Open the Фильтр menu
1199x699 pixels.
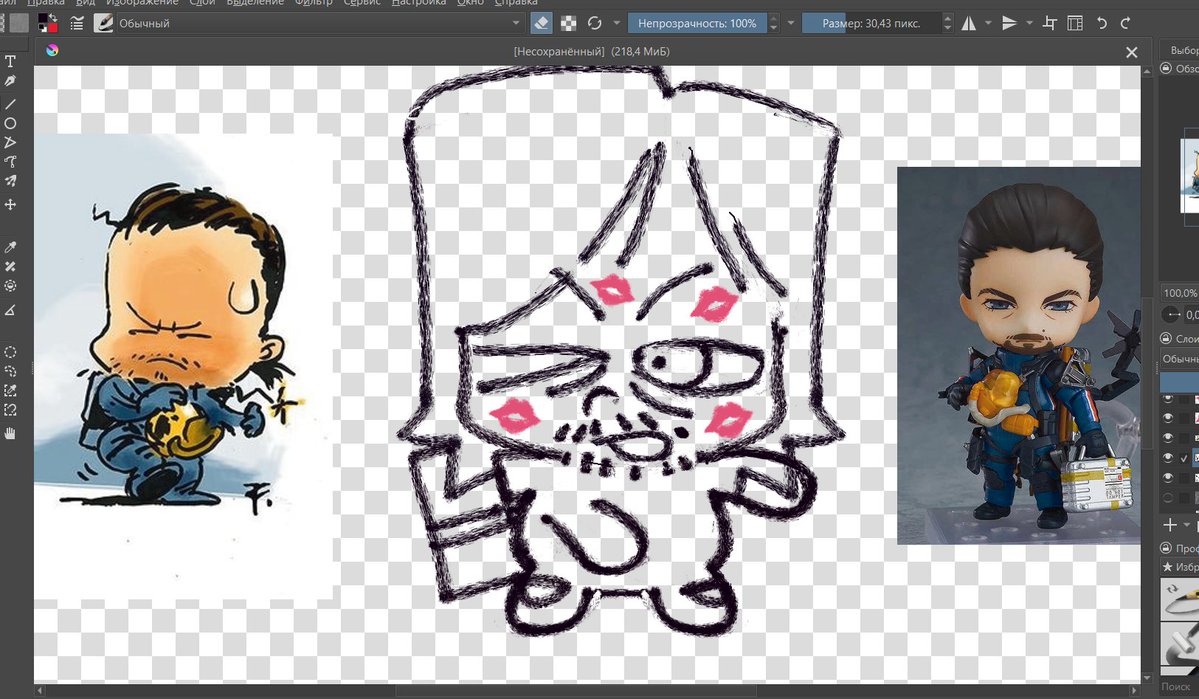pos(314,3)
